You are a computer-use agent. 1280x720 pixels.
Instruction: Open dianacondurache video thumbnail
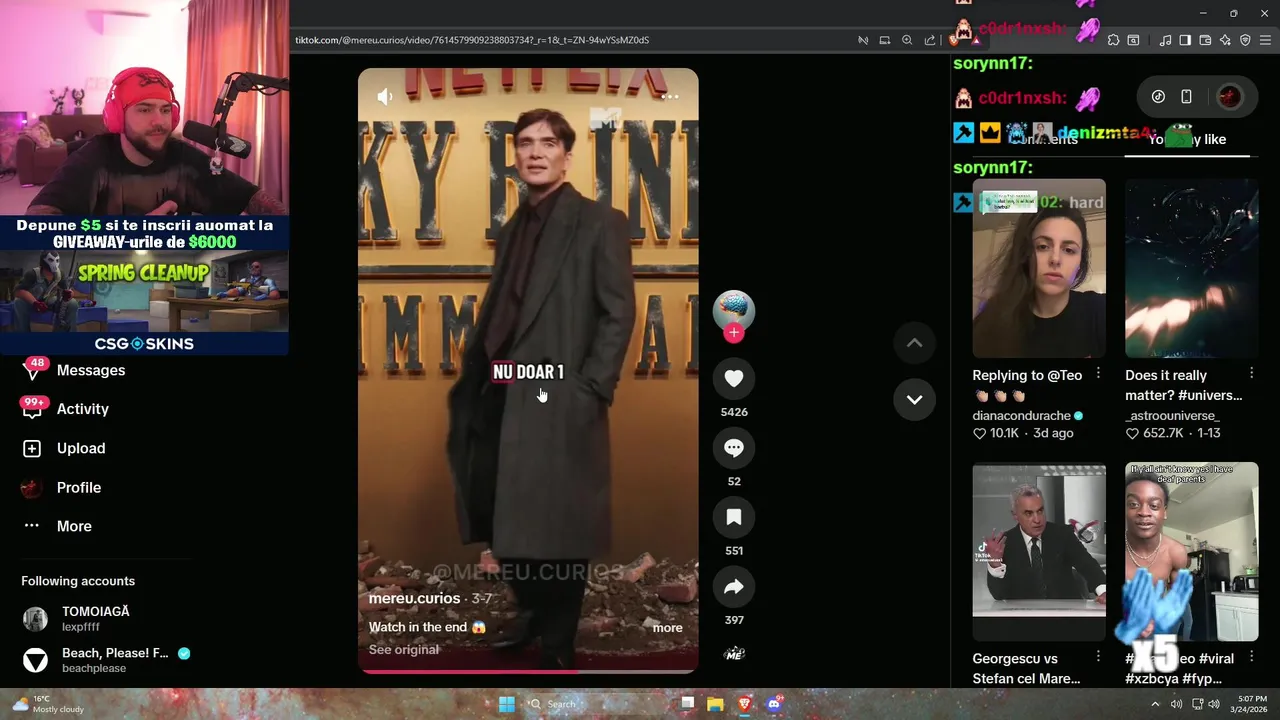(1039, 268)
